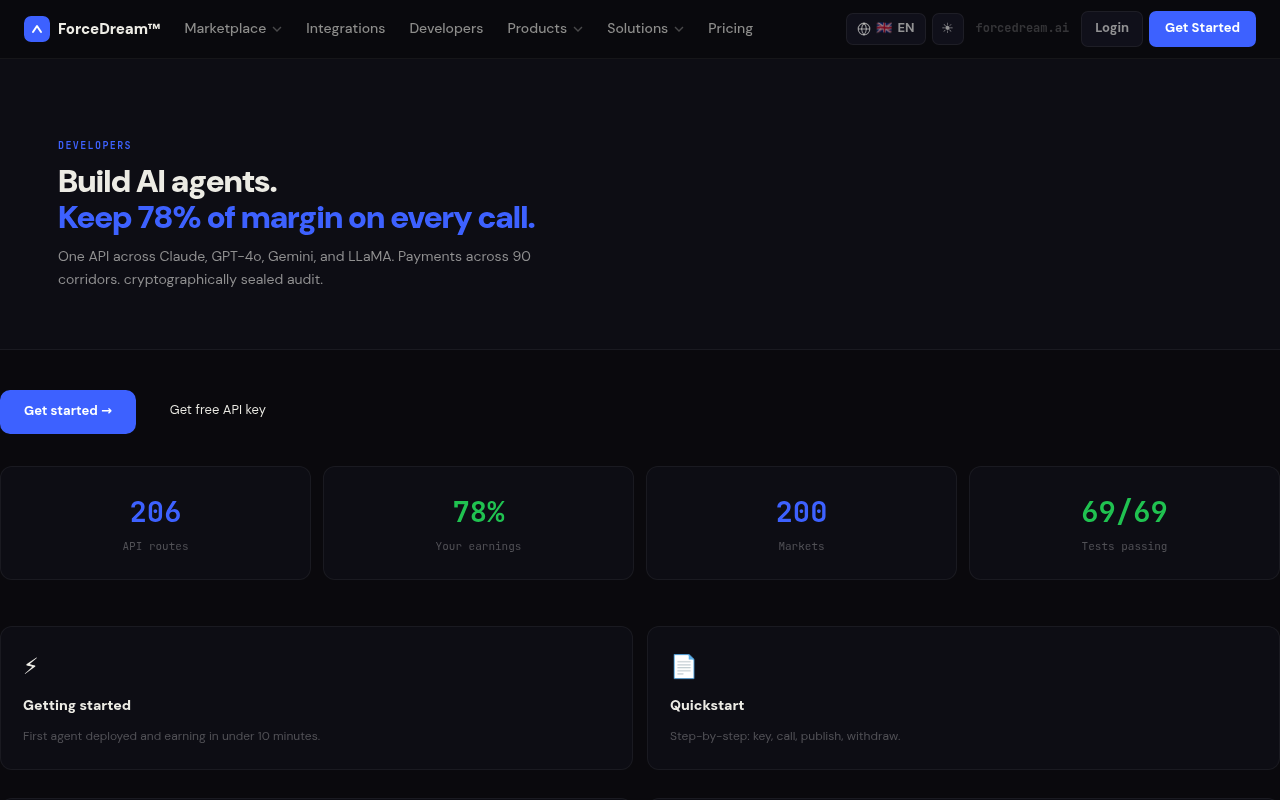Click the 69/69 Tests passing stat card
This screenshot has height=800, width=1280.
[x=1124, y=523]
